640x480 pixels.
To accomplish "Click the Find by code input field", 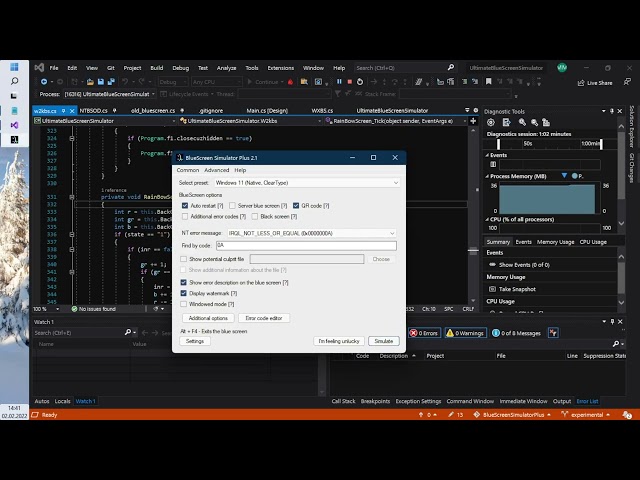I will coord(306,245).
